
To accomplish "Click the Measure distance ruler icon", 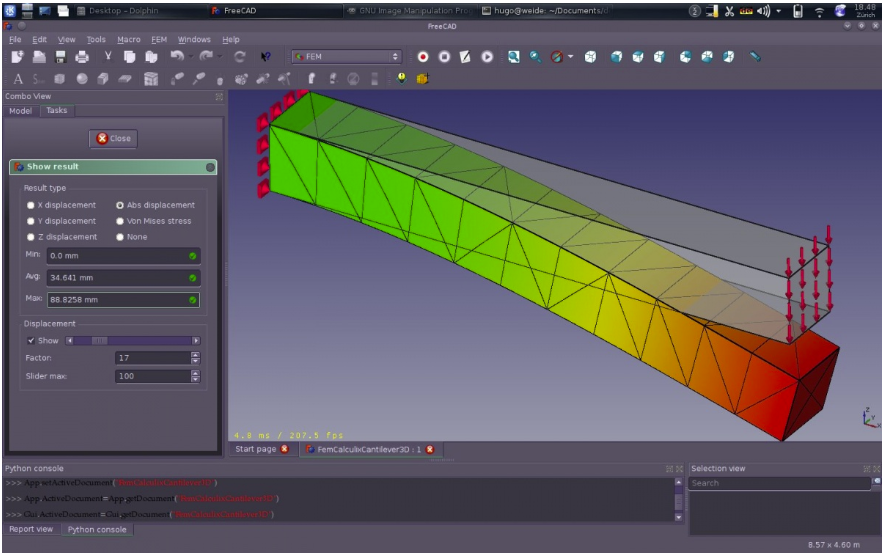I will click(755, 58).
